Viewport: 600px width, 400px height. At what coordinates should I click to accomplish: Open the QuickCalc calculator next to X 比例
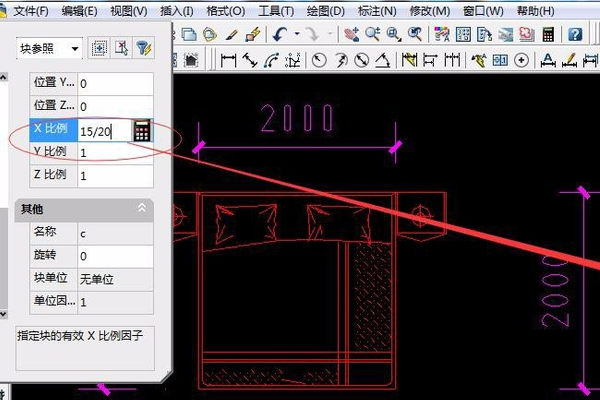pos(142,131)
